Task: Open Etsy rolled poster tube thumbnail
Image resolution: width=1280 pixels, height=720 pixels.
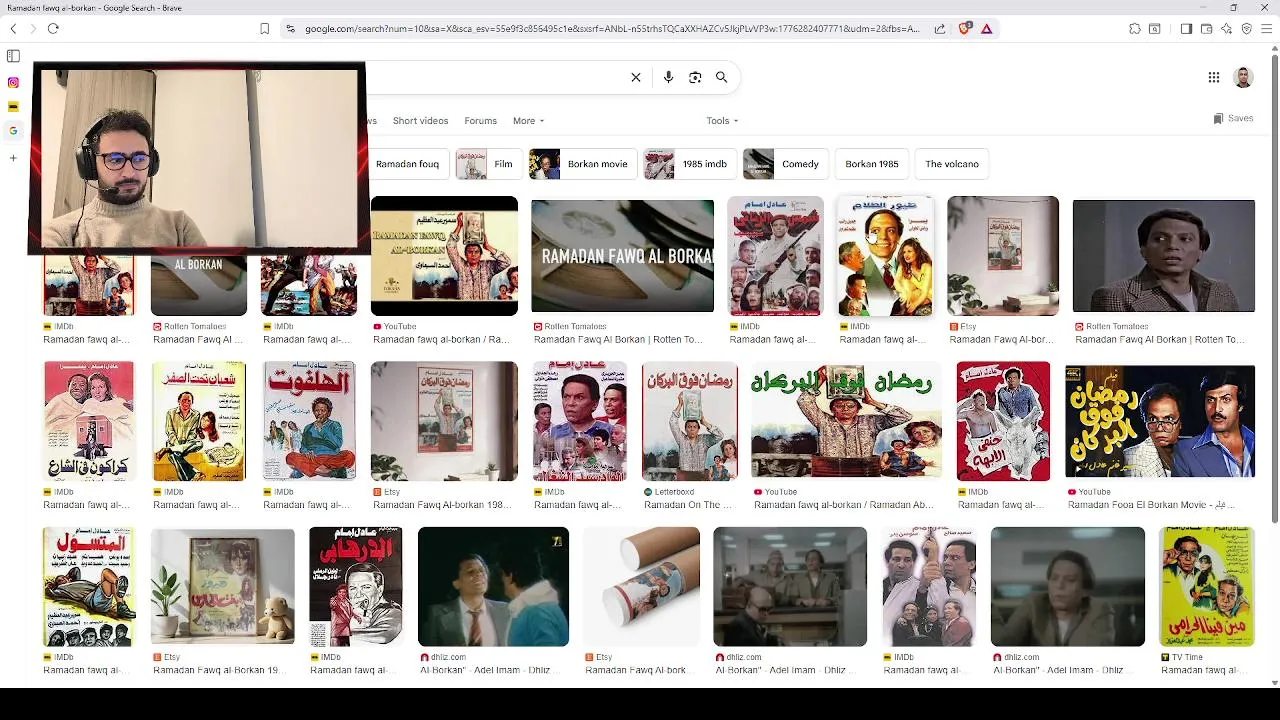Action: pos(641,586)
